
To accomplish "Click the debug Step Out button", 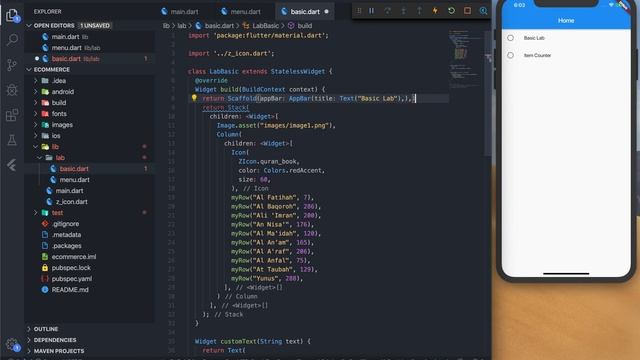I will coord(419,11).
